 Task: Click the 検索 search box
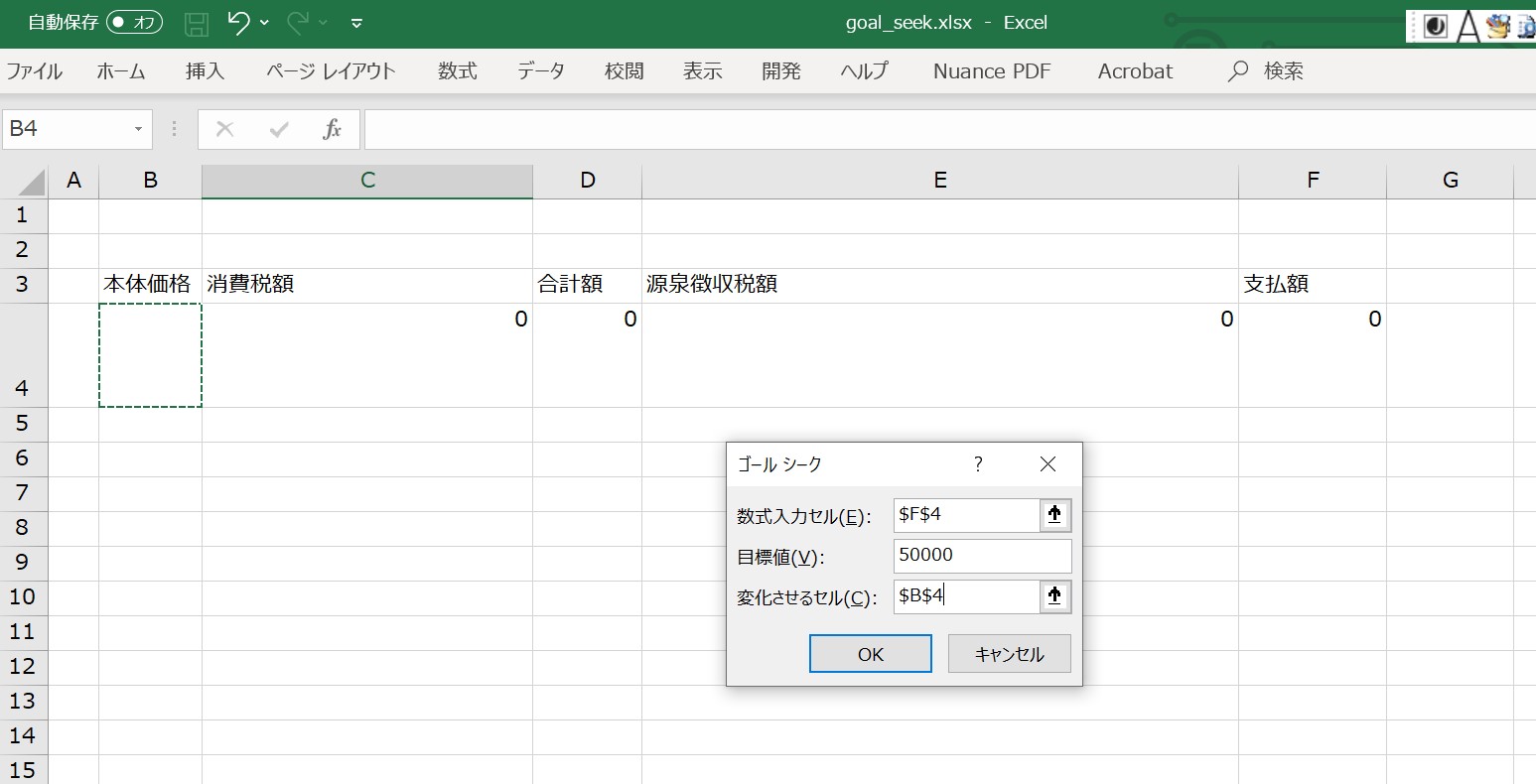click(1267, 71)
